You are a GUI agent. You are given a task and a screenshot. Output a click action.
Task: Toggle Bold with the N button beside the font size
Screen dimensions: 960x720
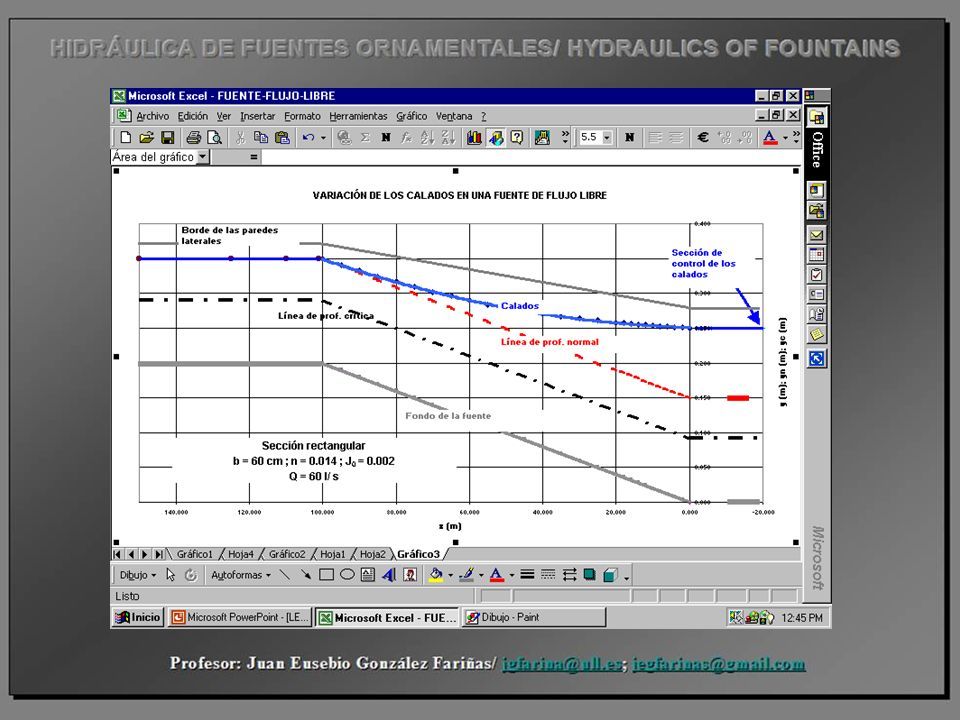point(629,138)
